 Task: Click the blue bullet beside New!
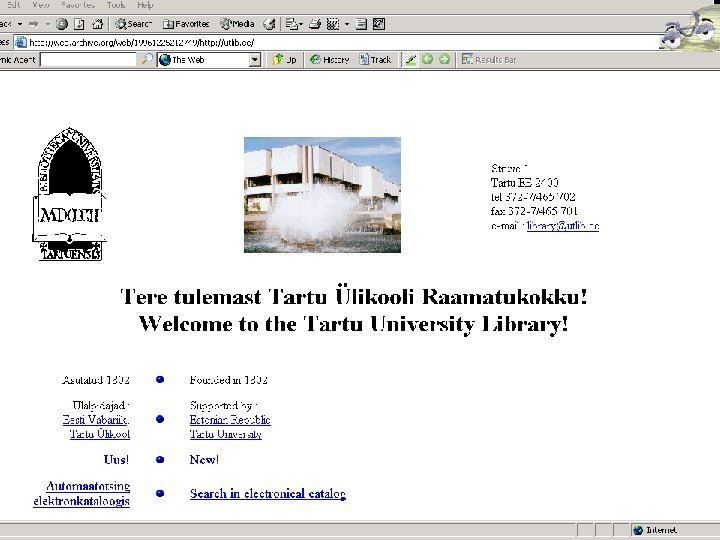pyautogui.click(x=160, y=459)
